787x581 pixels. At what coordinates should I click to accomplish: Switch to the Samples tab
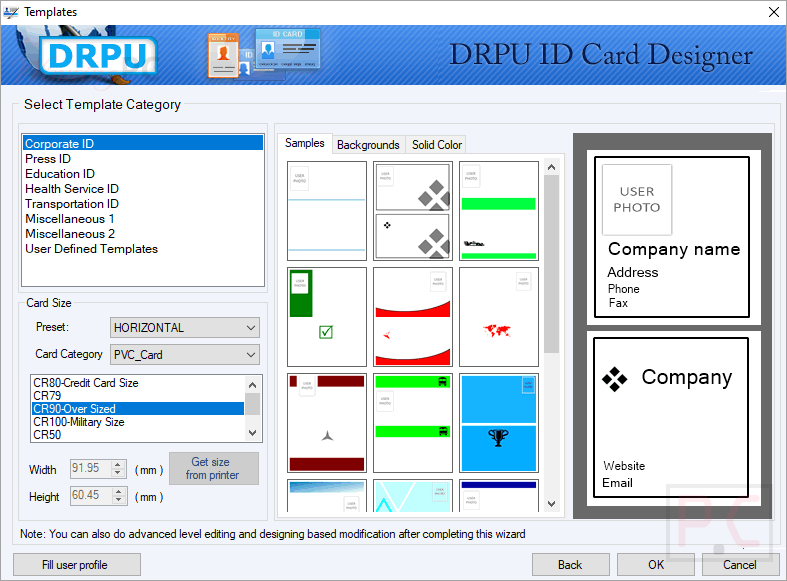pyautogui.click(x=305, y=143)
